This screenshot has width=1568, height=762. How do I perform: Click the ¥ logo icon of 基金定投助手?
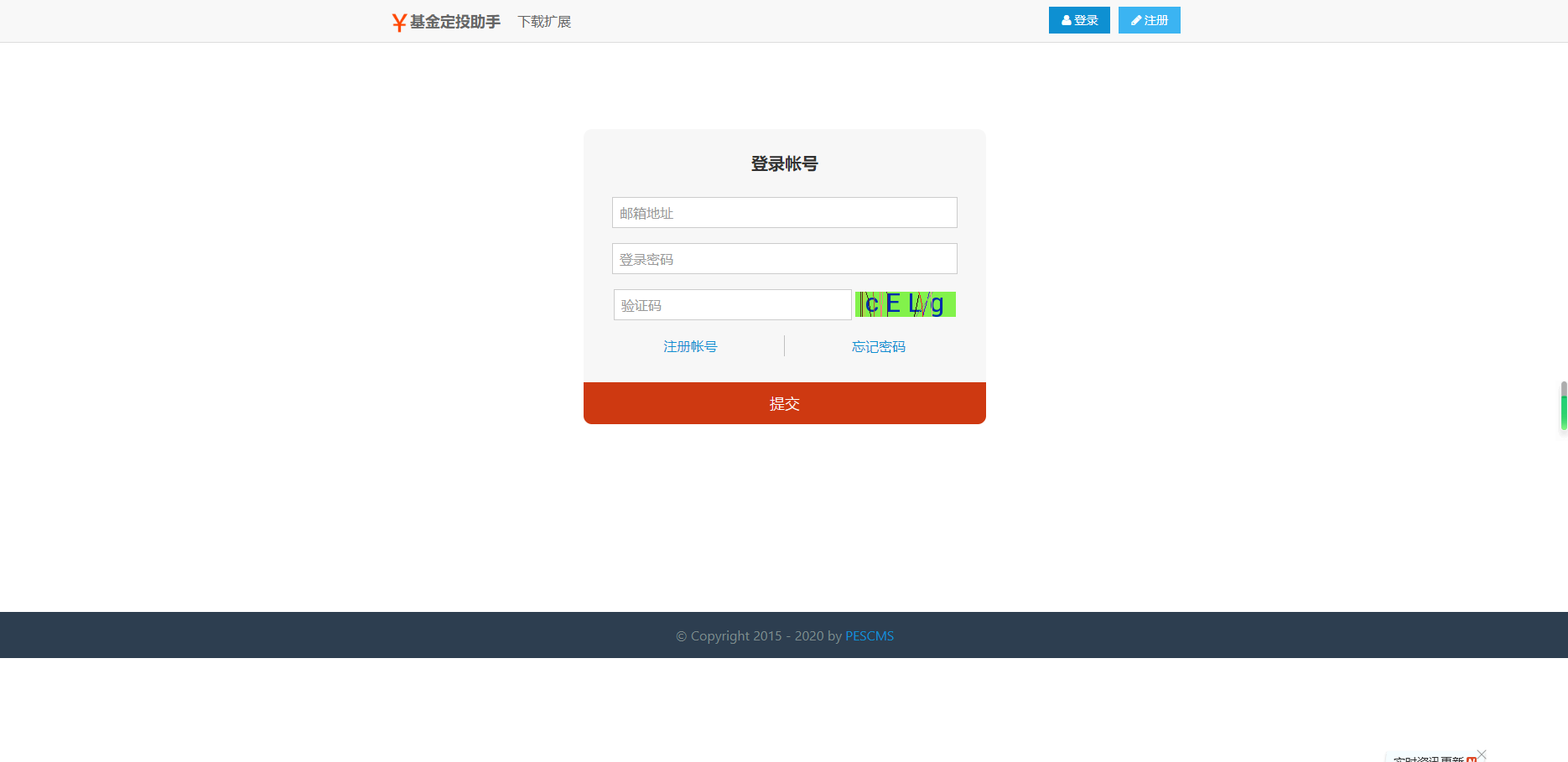(x=397, y=20)
